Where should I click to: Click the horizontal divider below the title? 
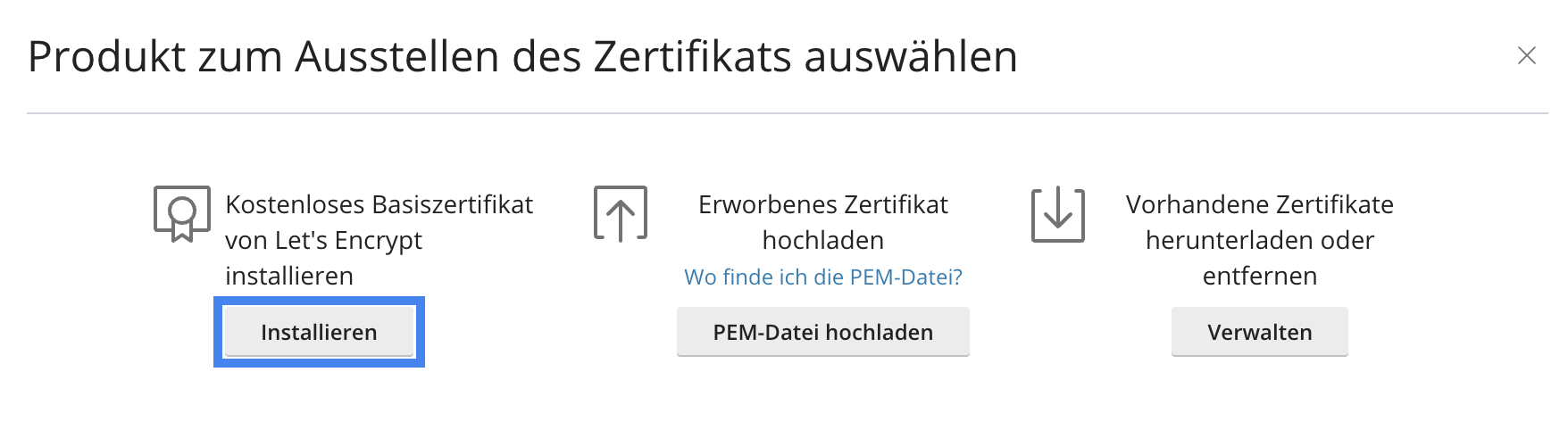(788, 113)
